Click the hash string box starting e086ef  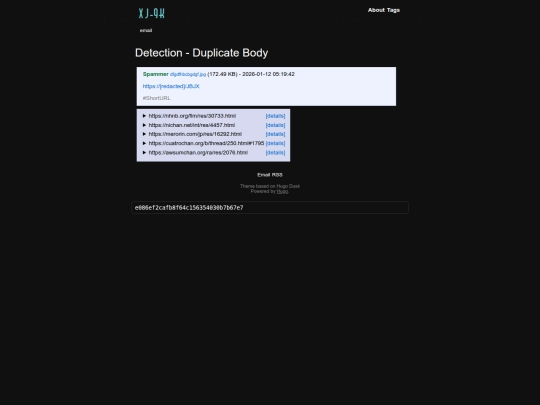point(270,208)
